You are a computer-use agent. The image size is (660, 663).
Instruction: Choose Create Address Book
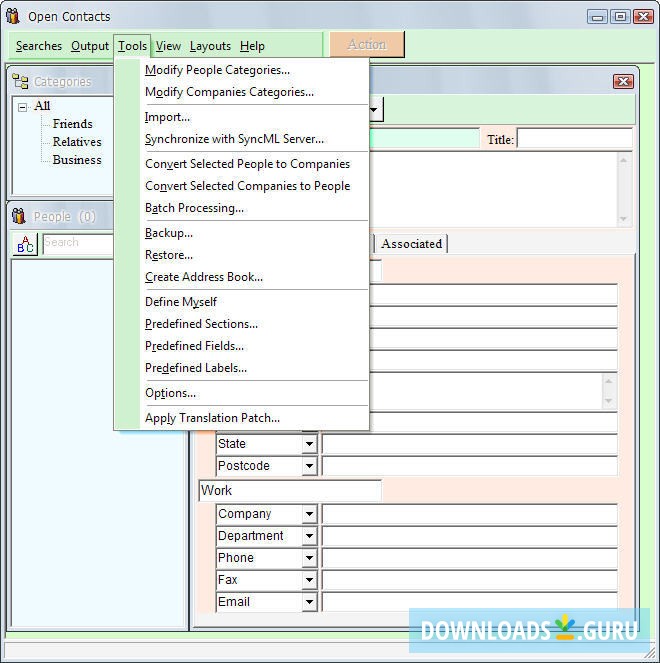tap(254, 277)
